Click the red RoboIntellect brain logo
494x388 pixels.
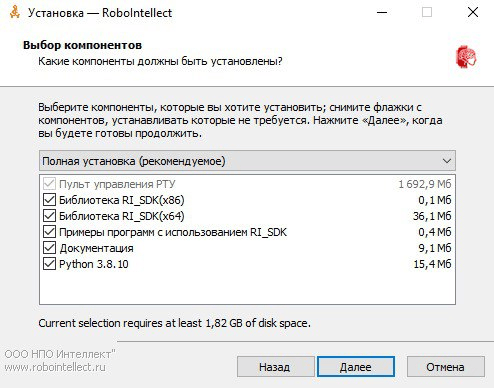pyautogui.click(x=466, y=57)
